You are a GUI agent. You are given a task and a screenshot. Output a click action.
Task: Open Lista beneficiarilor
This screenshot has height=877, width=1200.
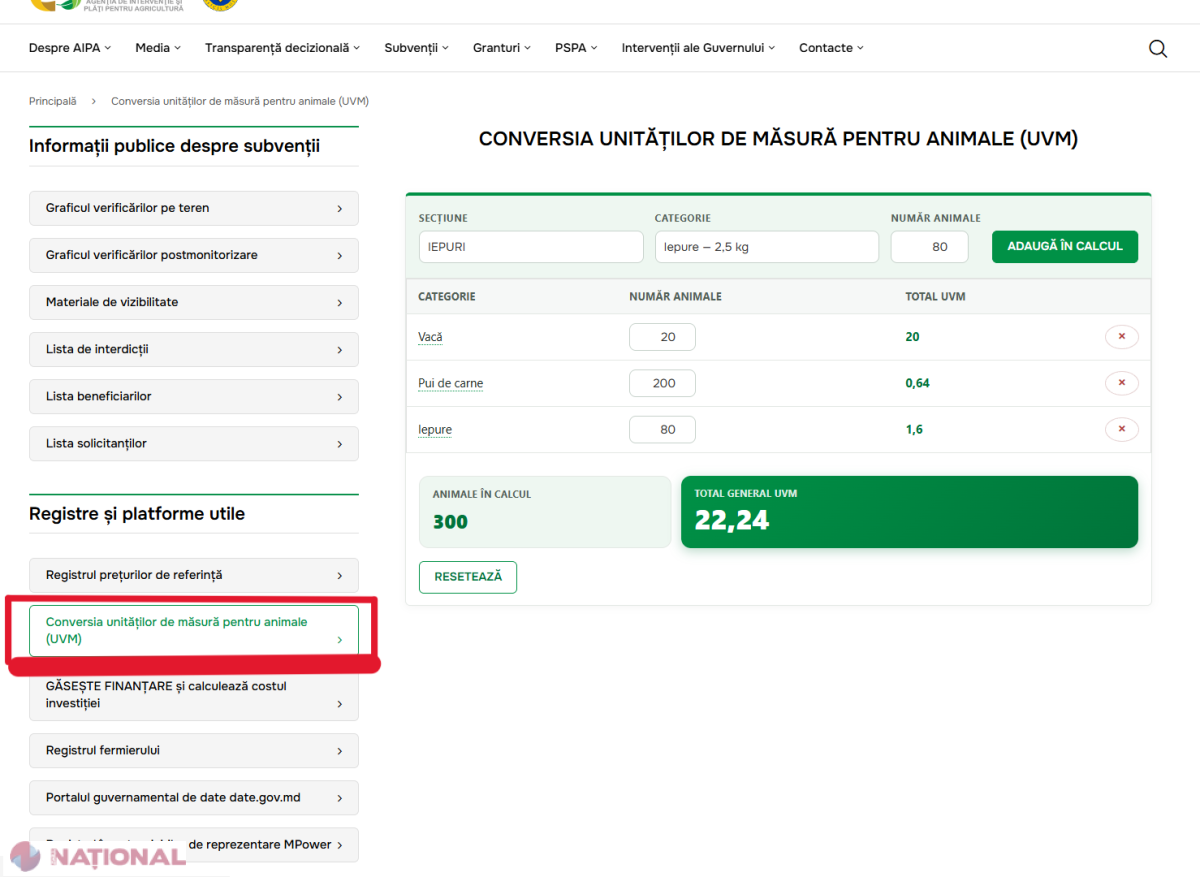pos(194,396)
